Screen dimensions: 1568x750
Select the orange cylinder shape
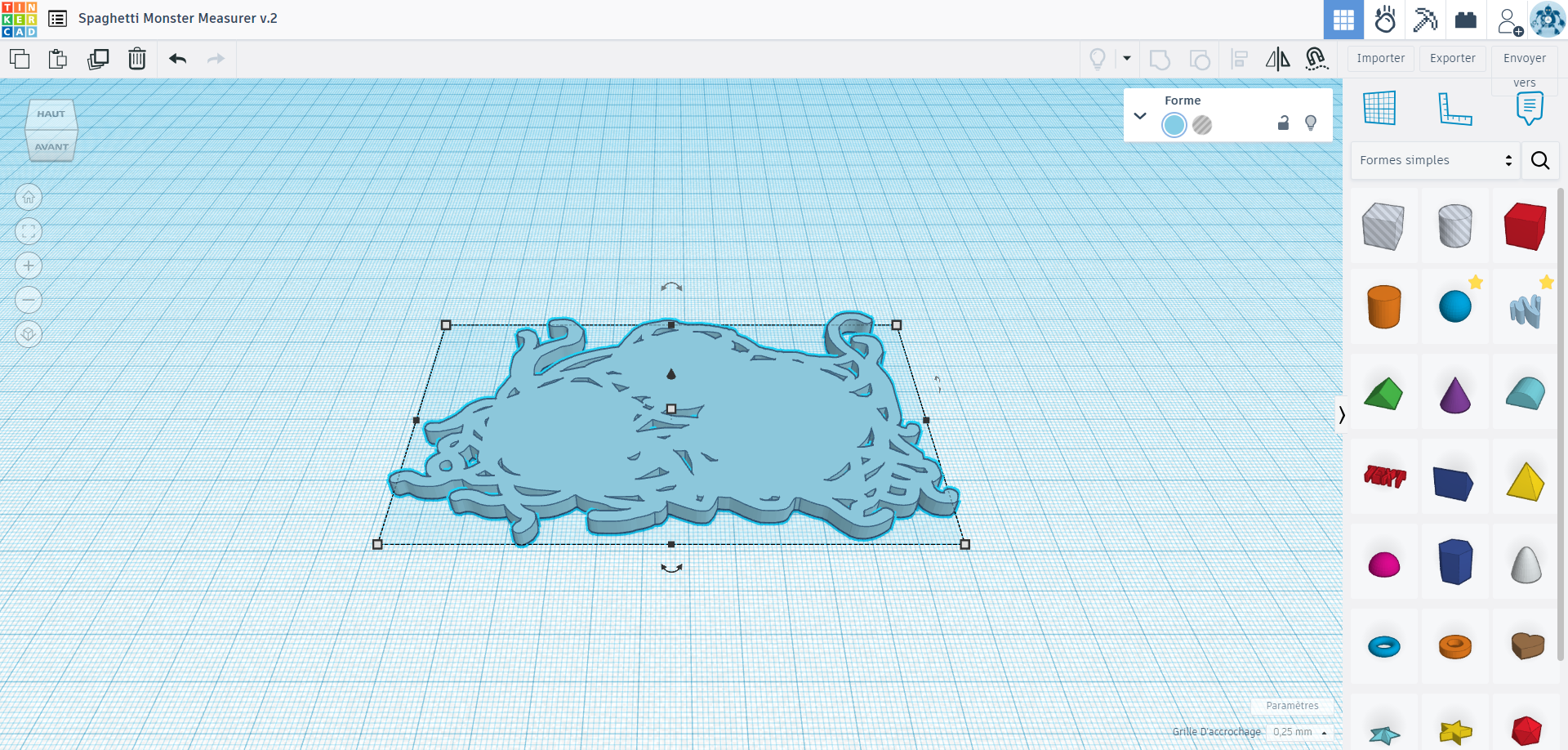(x=1383, y=306)
